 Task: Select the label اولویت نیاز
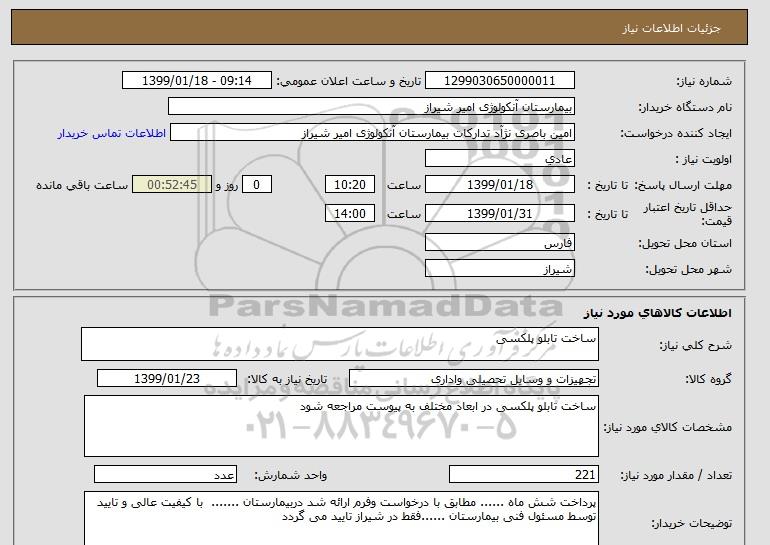tap(704, 159)
